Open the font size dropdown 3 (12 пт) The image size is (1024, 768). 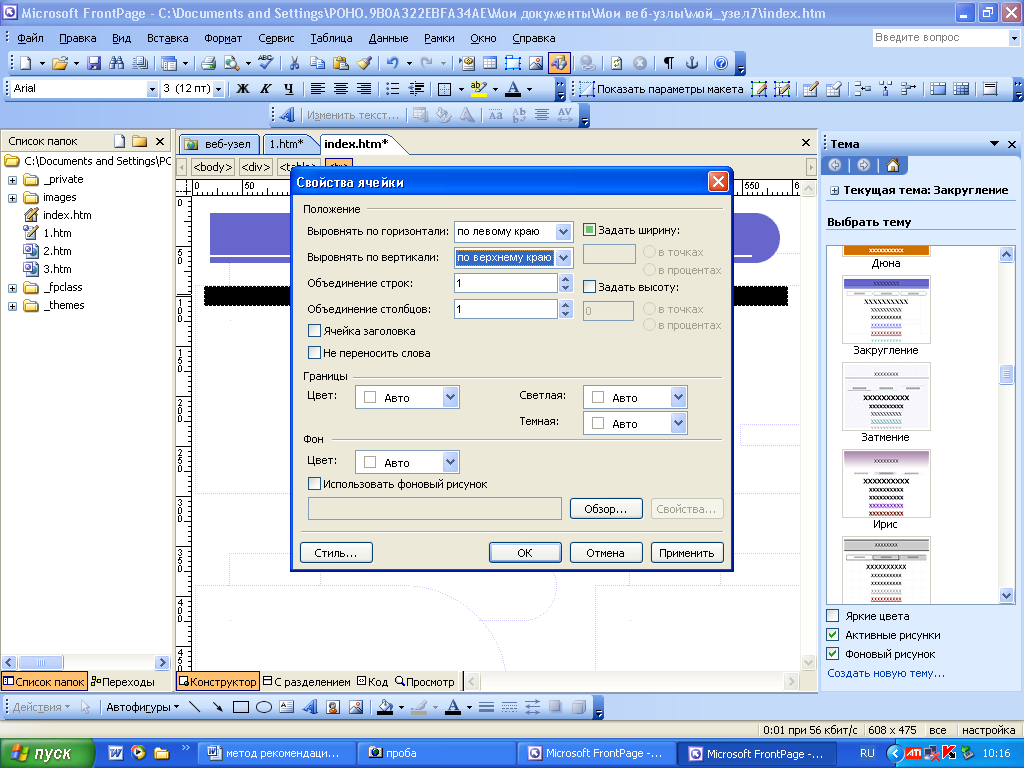coord(219,89)
